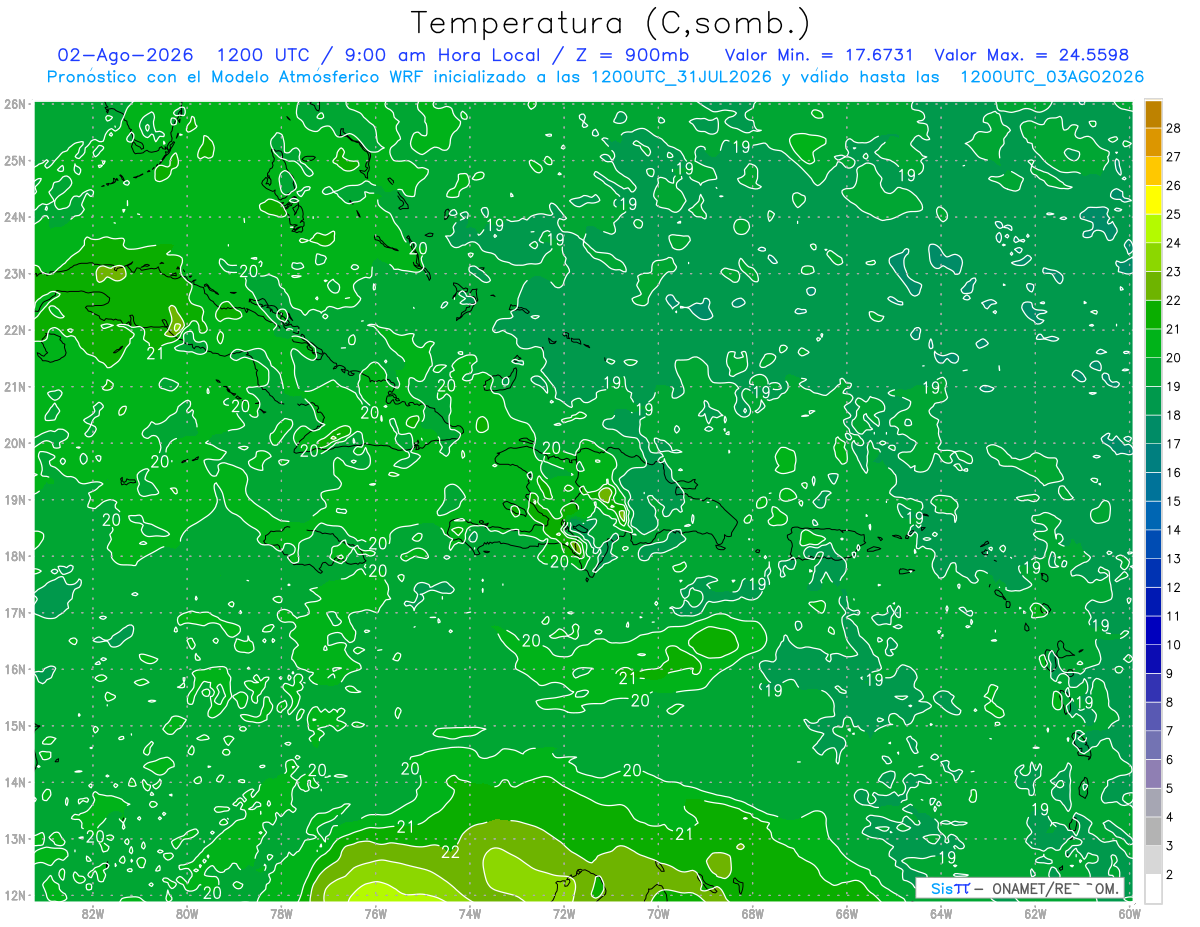Image resolution: width=1200 pixels, height=927 pixels.
Task: Click the '15' label on the color scale
Action: 1173,501
